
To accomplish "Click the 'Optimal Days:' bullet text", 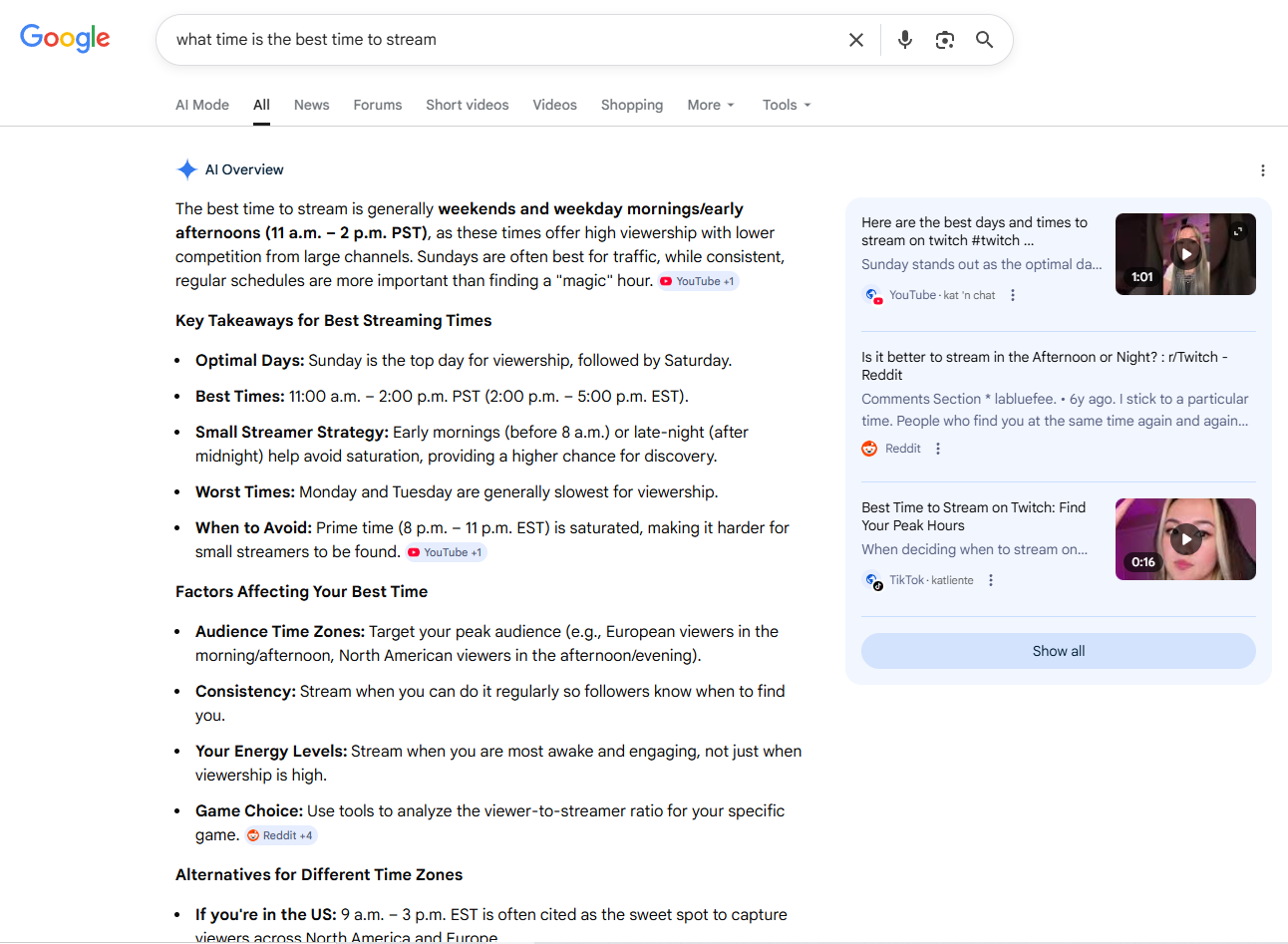I will [250, 361].
